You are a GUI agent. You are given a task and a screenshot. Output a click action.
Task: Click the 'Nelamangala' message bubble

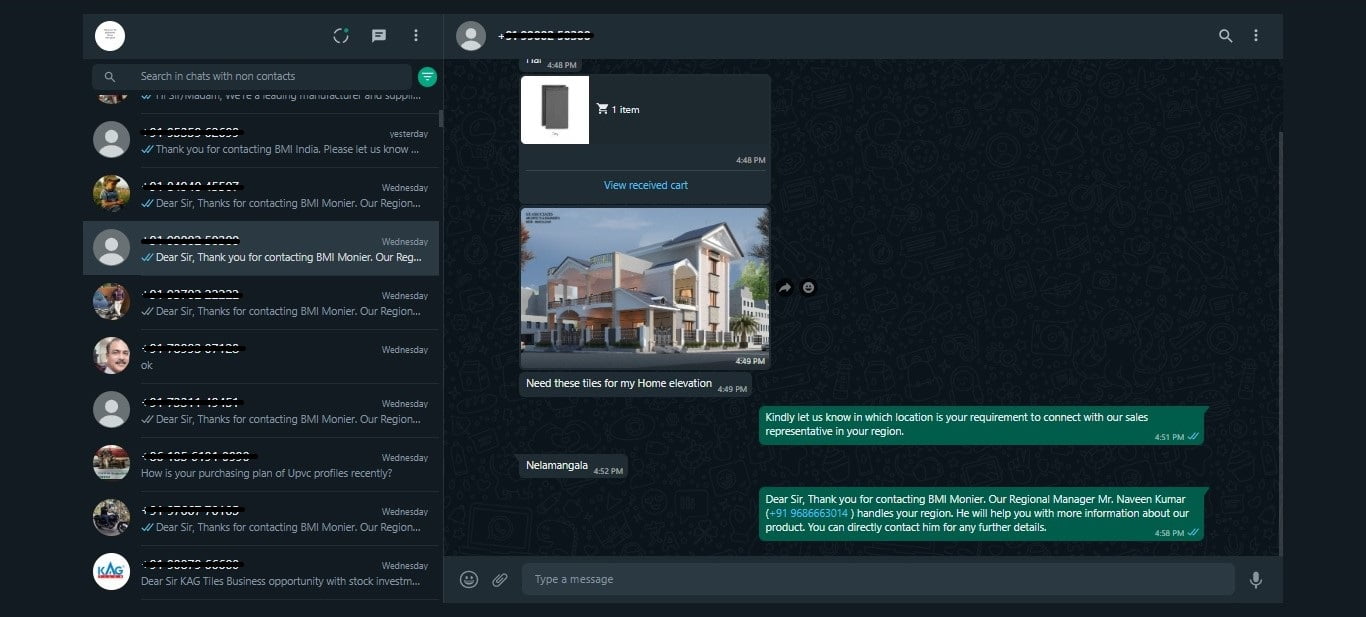click(x=573, y=466)
